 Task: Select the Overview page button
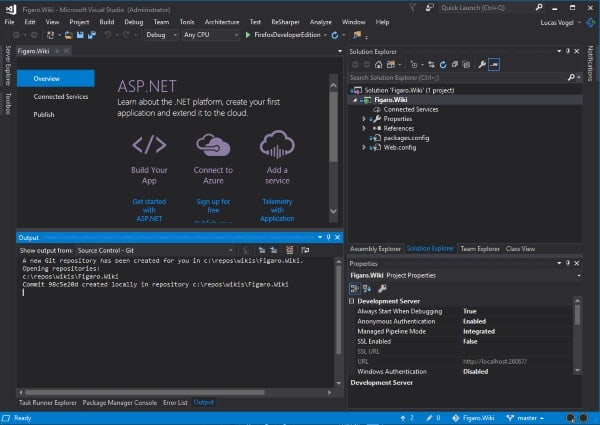coord(56,78)
